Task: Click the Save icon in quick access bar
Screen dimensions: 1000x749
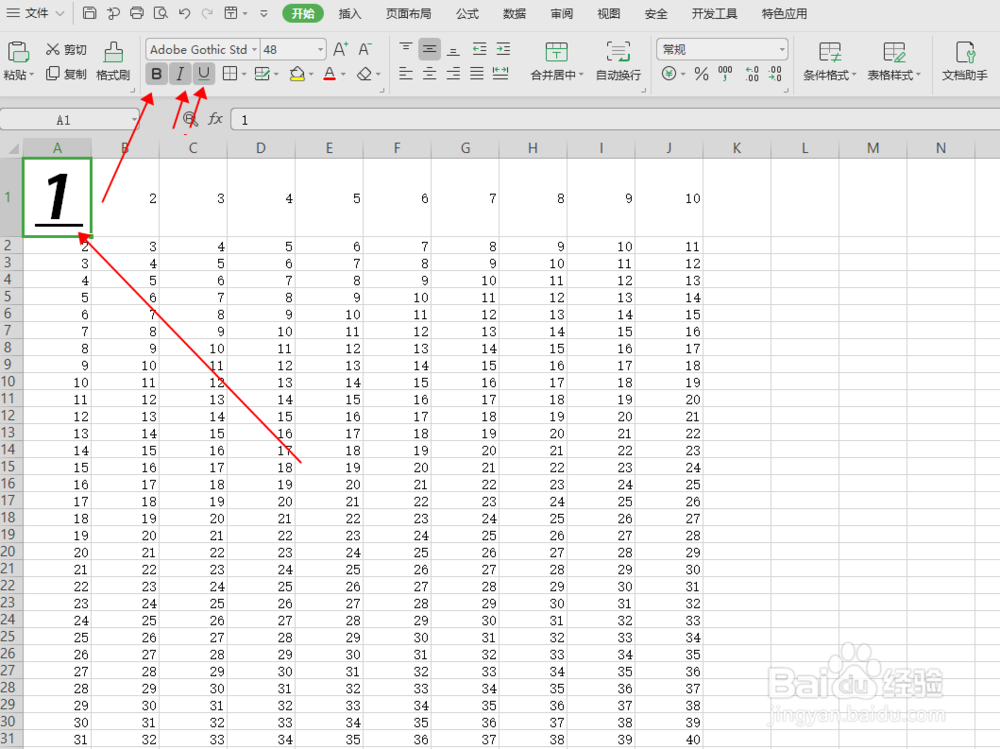Action: 90,13
